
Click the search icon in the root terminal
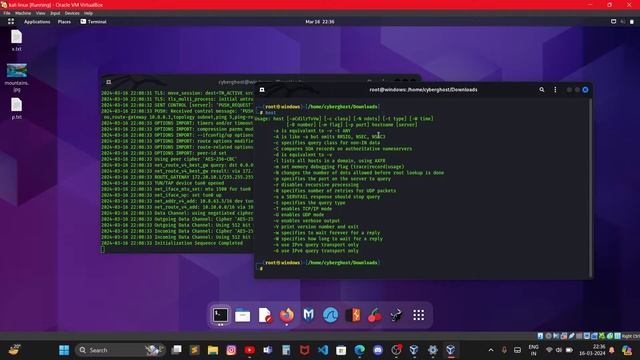coord(542,90)
